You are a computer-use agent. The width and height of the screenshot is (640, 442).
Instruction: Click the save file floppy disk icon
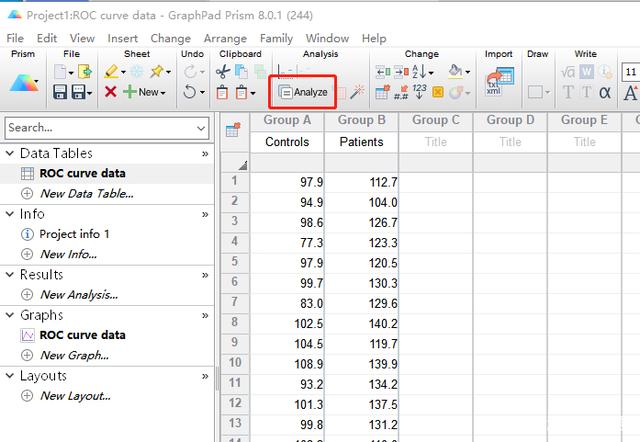pos(60,92)
